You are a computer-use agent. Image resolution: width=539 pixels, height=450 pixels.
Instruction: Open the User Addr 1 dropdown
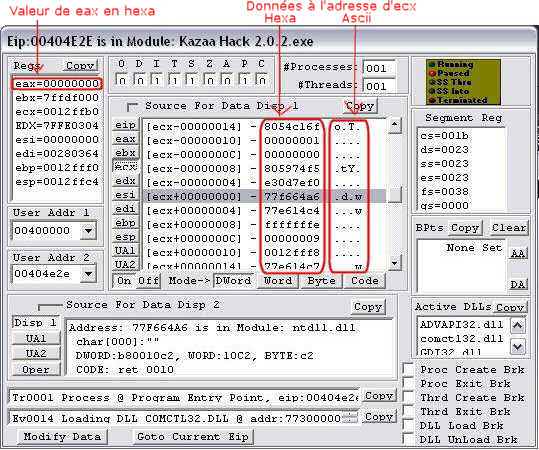pos(88,231)
